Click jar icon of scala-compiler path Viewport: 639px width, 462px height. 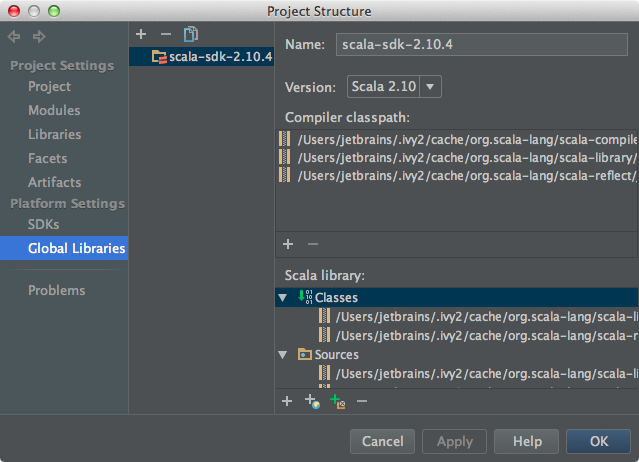point(284,139)
